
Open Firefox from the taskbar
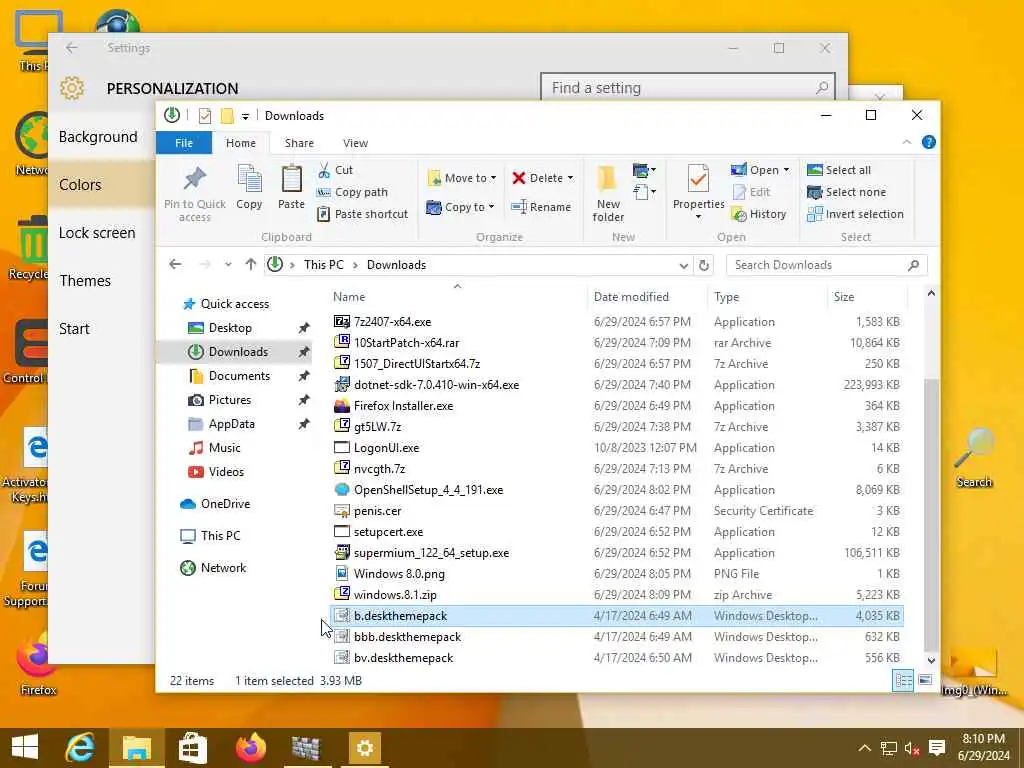click(251, 747)
